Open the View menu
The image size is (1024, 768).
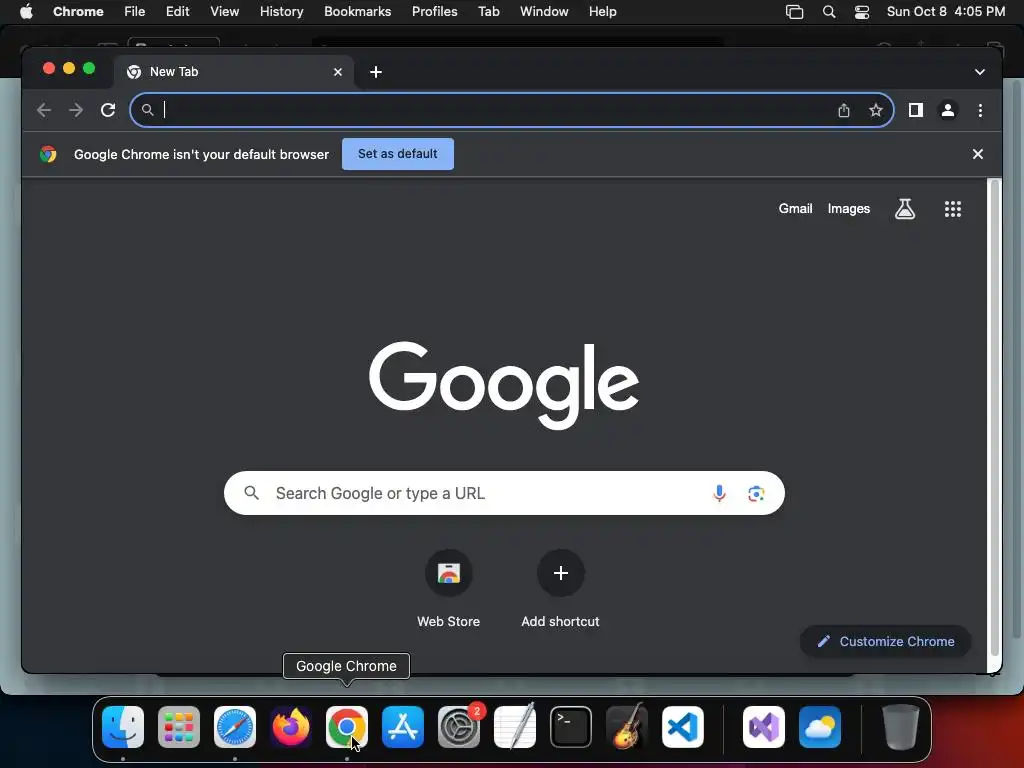point(224,12)
